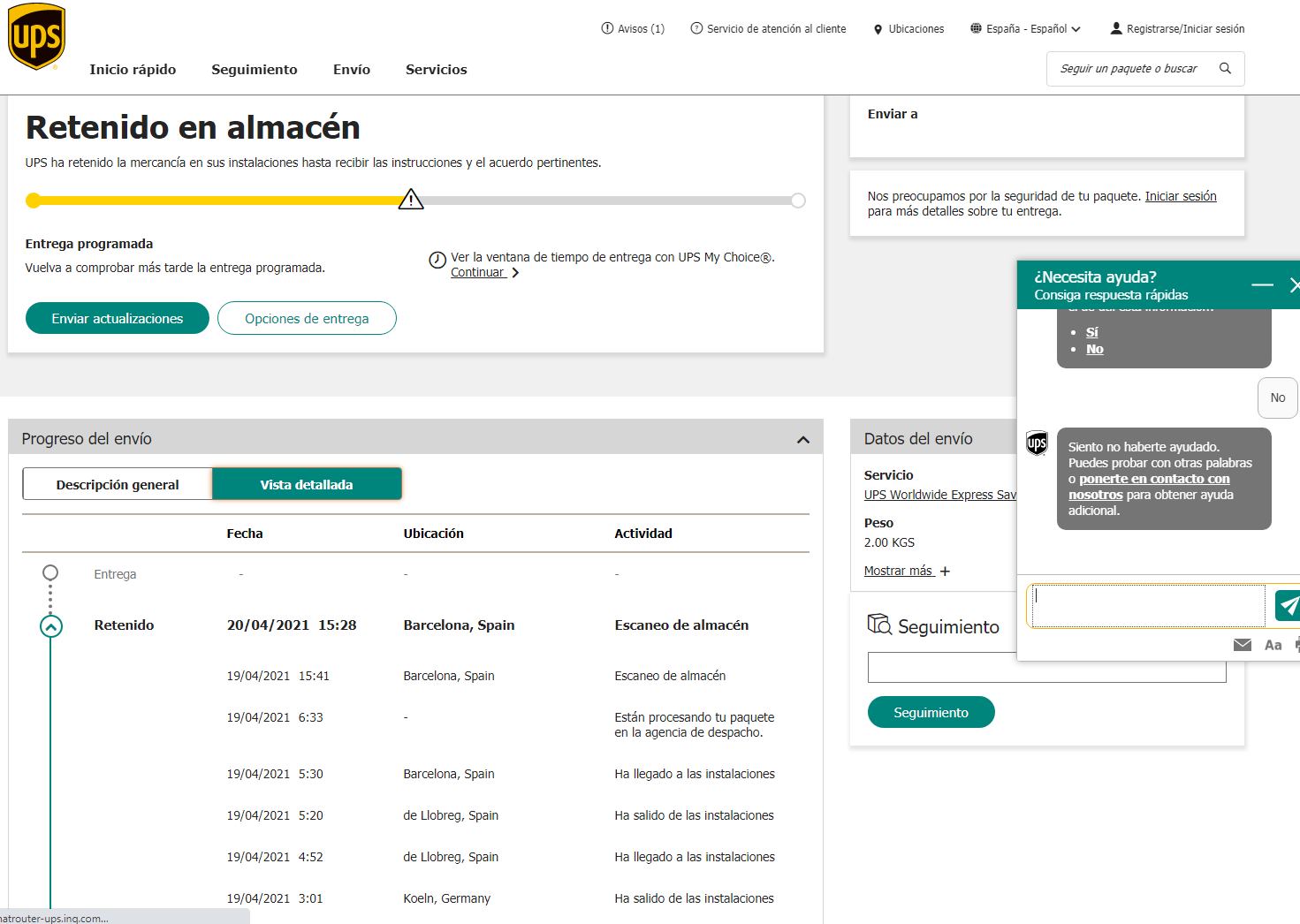
Task: Minimize the ¿Necesita ayuda? chat panel
Action: click(x=1262, y=284)
